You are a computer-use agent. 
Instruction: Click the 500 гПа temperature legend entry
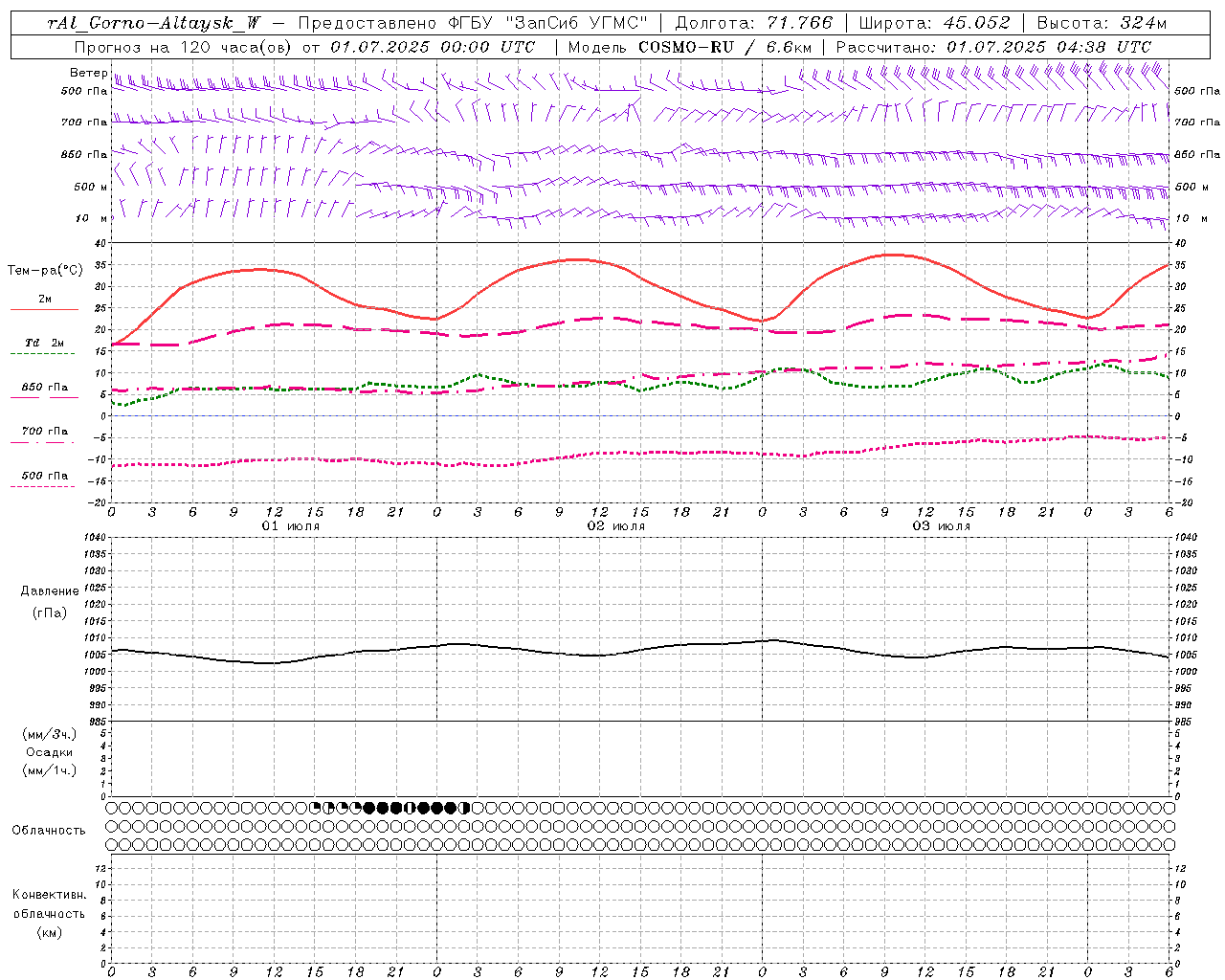click(44, 476)
